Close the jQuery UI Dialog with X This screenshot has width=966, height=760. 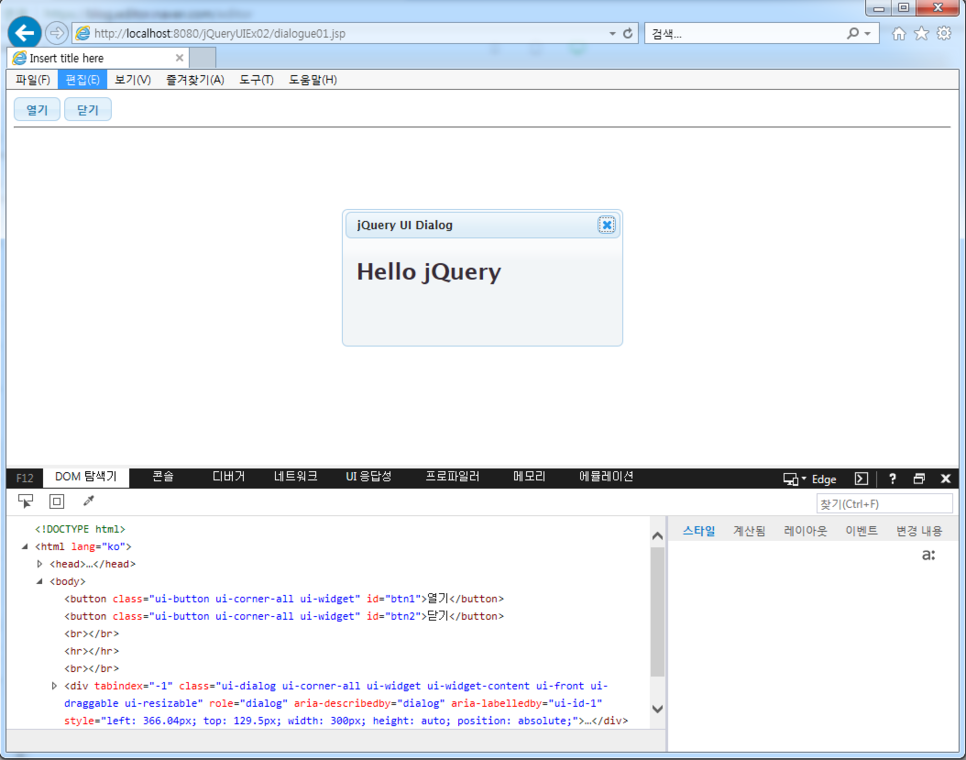pos(606,225)
